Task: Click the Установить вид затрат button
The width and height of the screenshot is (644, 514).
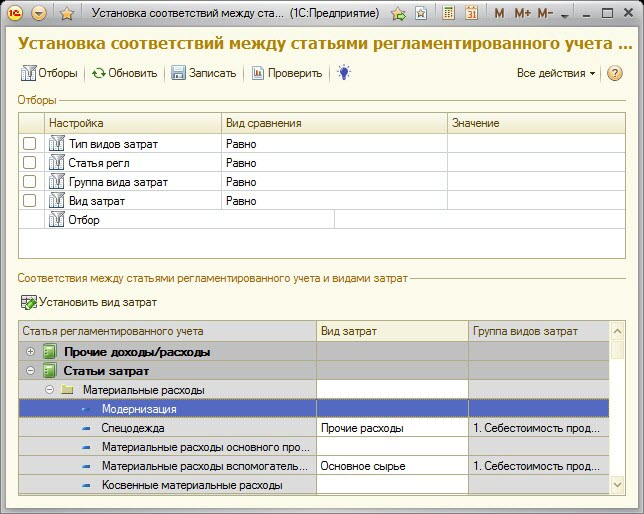Action: [x=89, y=302]
